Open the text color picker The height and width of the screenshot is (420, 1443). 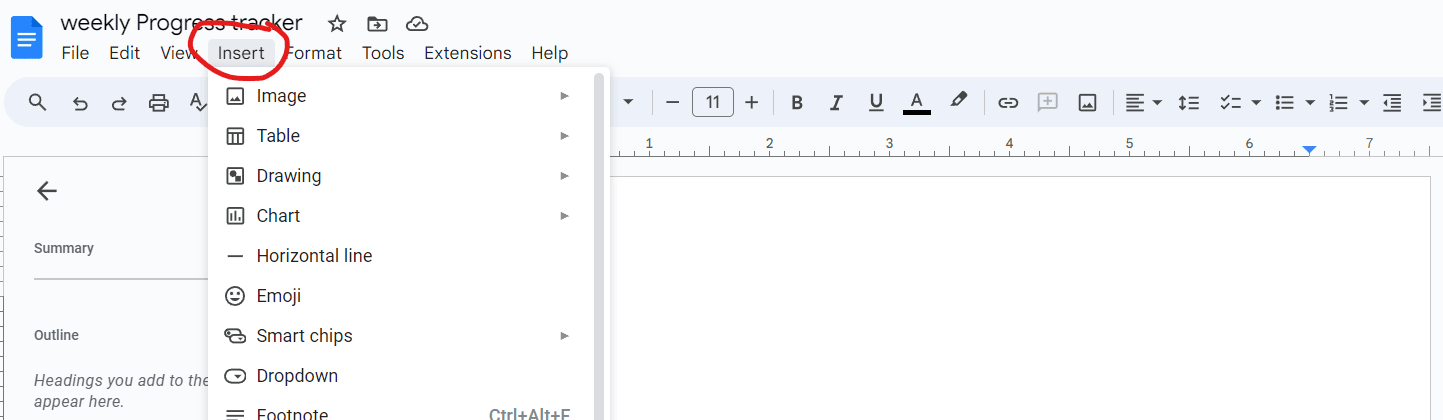pos(916,102)
